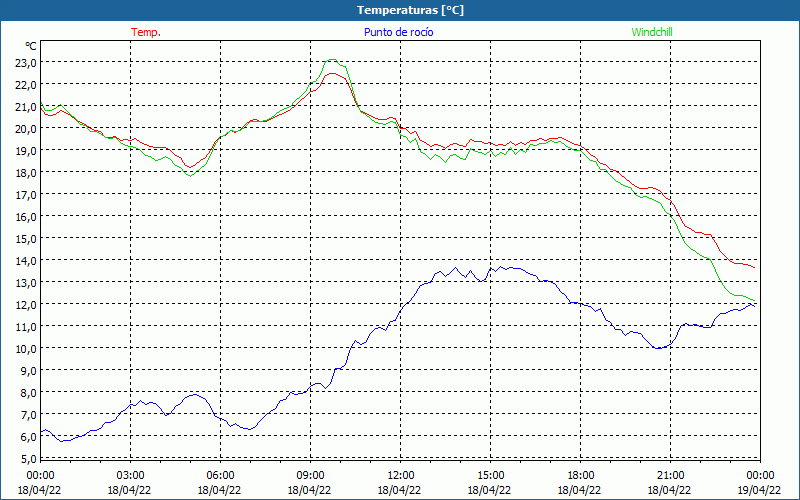This screenshot has width=800, height=500.
Task: Click the 03:00 time axis label
Action: 130,476
